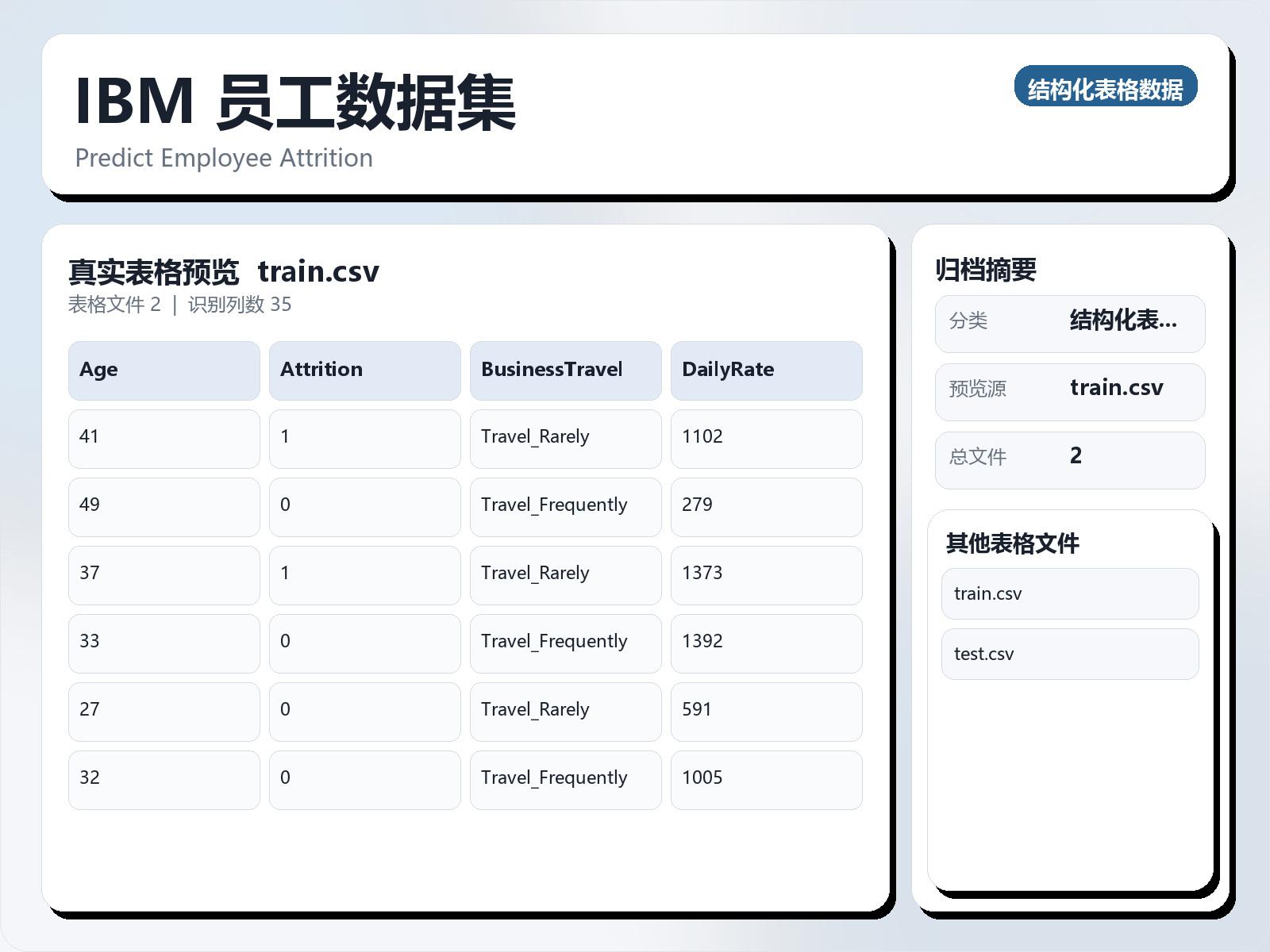This screenshot has width=1270, height=952.
Task: Click the 结构化表格数据 badge
Action: 1106,87
